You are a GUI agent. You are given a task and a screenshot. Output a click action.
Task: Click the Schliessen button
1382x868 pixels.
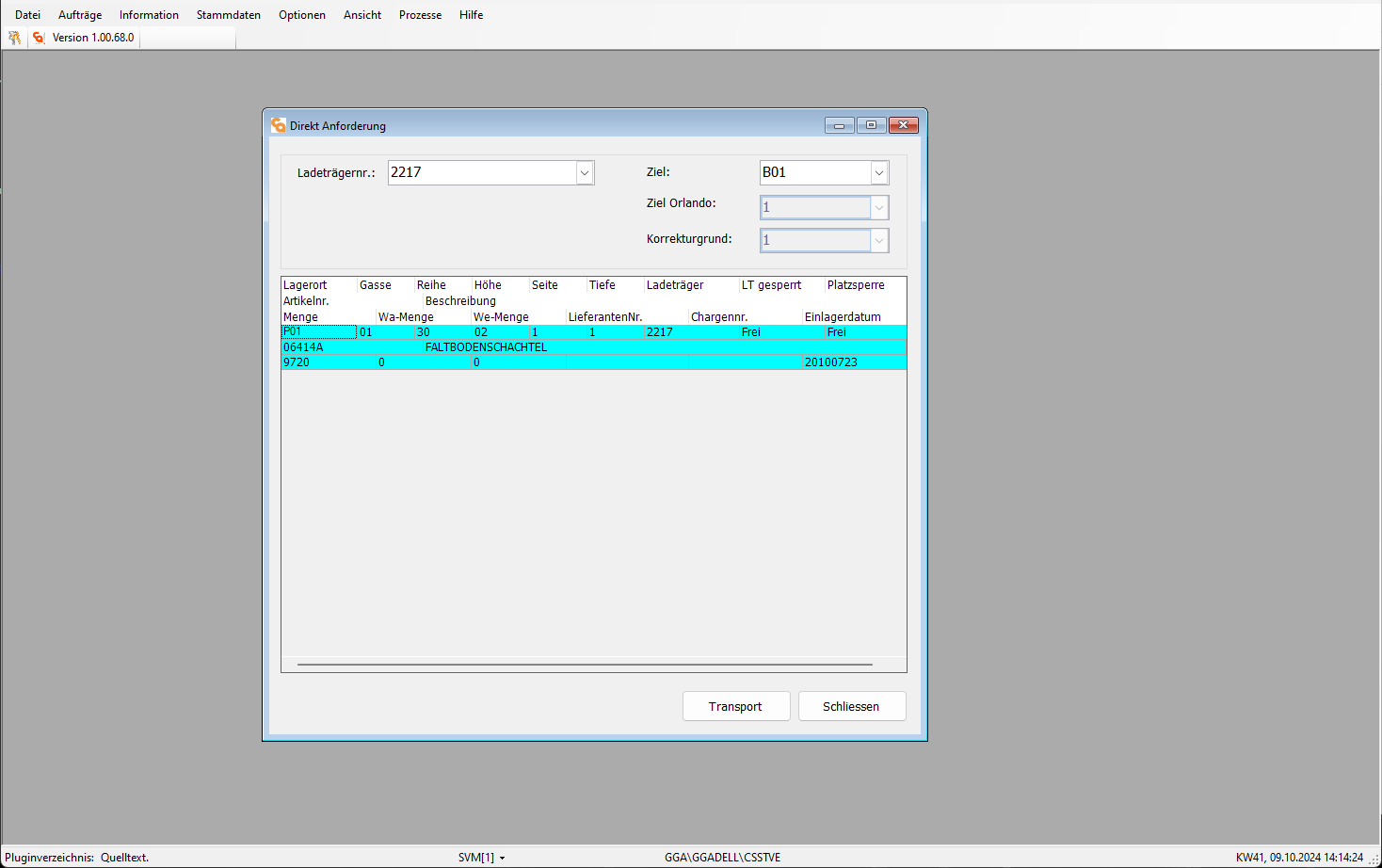(x=852, y=706)
